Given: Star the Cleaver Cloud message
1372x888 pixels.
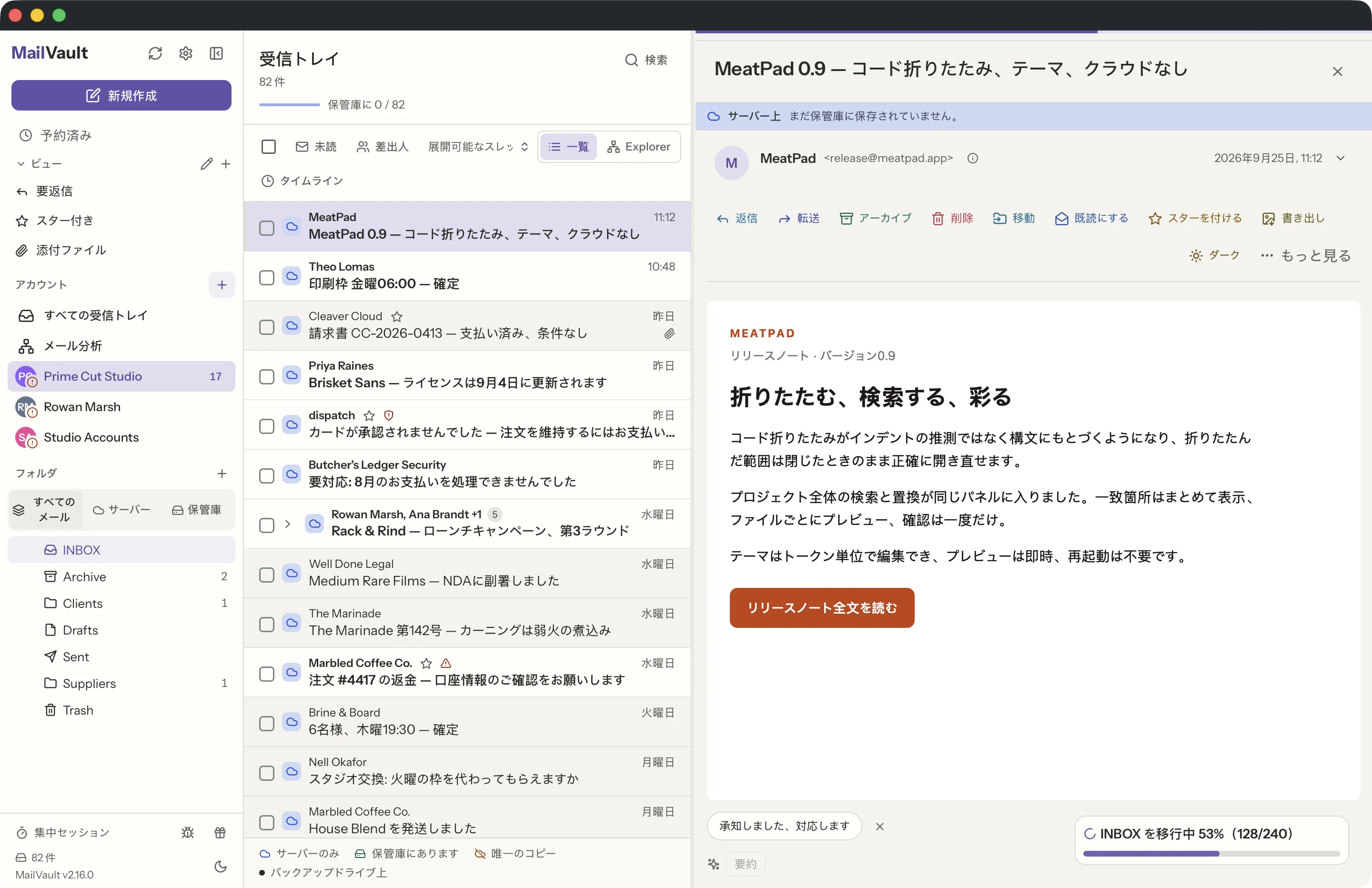Looking at the screenshot, I should pos(397,317).
